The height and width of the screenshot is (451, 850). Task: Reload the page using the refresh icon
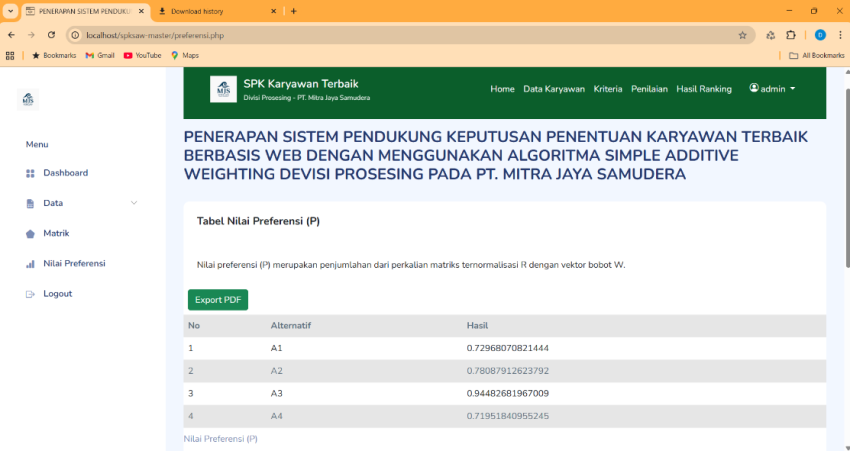(x=51, y=35)
